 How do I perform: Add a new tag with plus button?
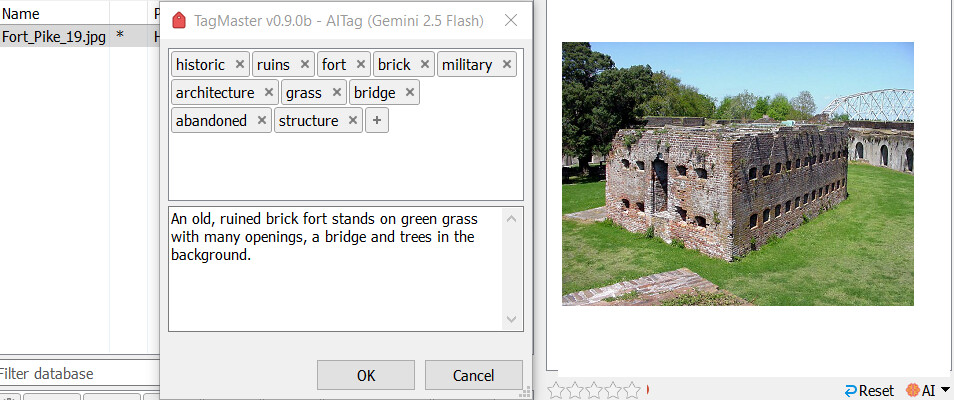pyautogui.click(x=376, y=121)
